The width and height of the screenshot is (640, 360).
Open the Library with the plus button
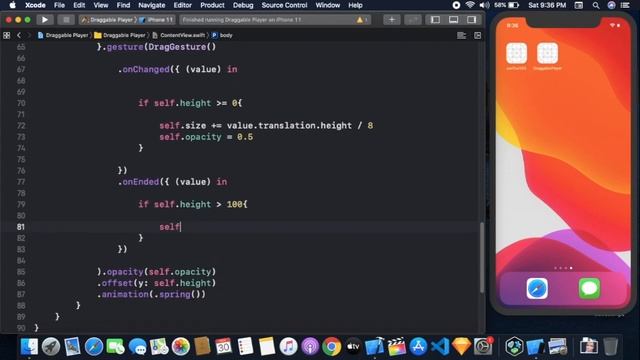point(391,20)
